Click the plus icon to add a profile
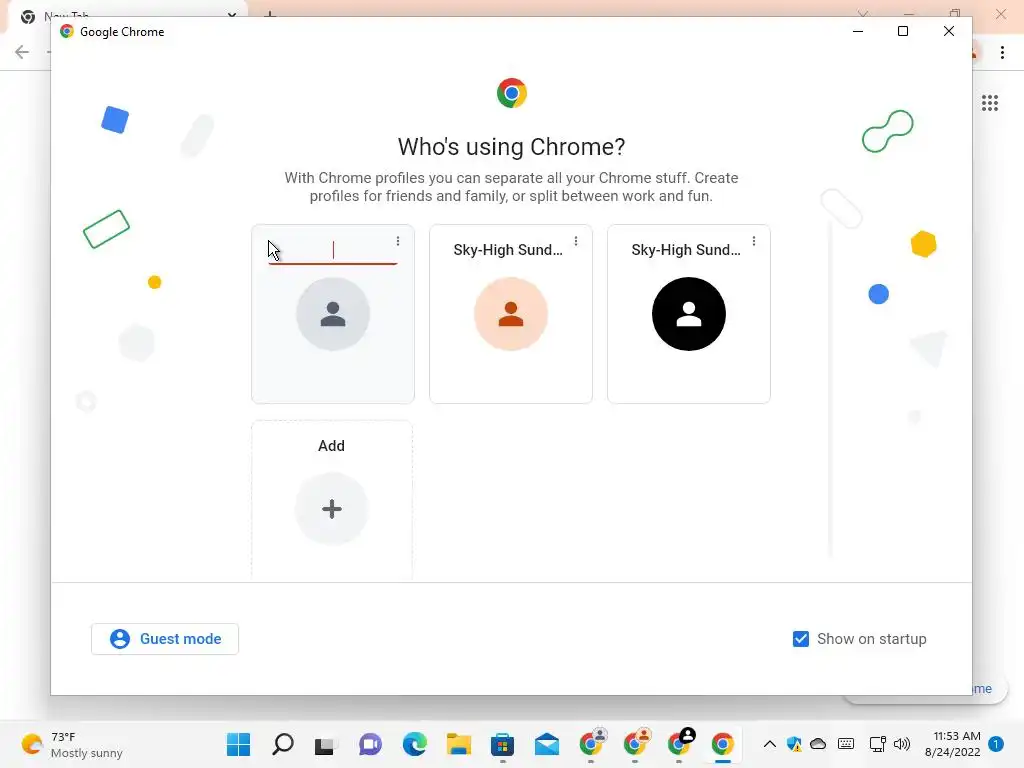Viewport: 1024px width, 768px height. [332, 509]
